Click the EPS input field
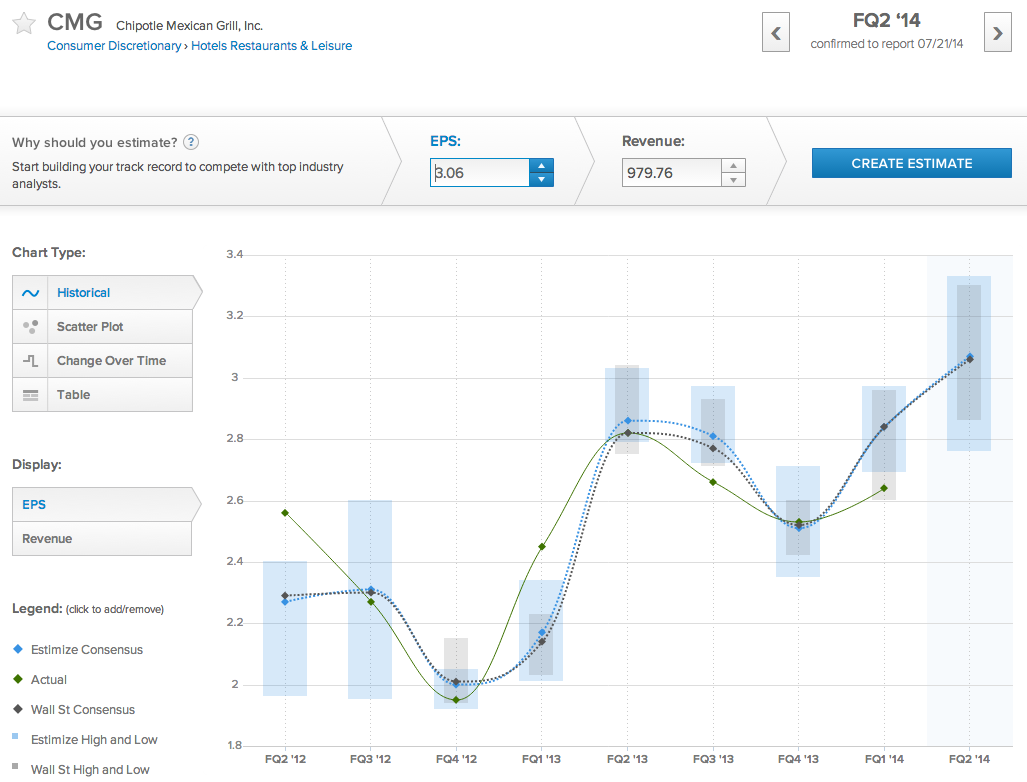This screenshot has width=1027, height=782. pyautogui.click(x=479, y=173)
